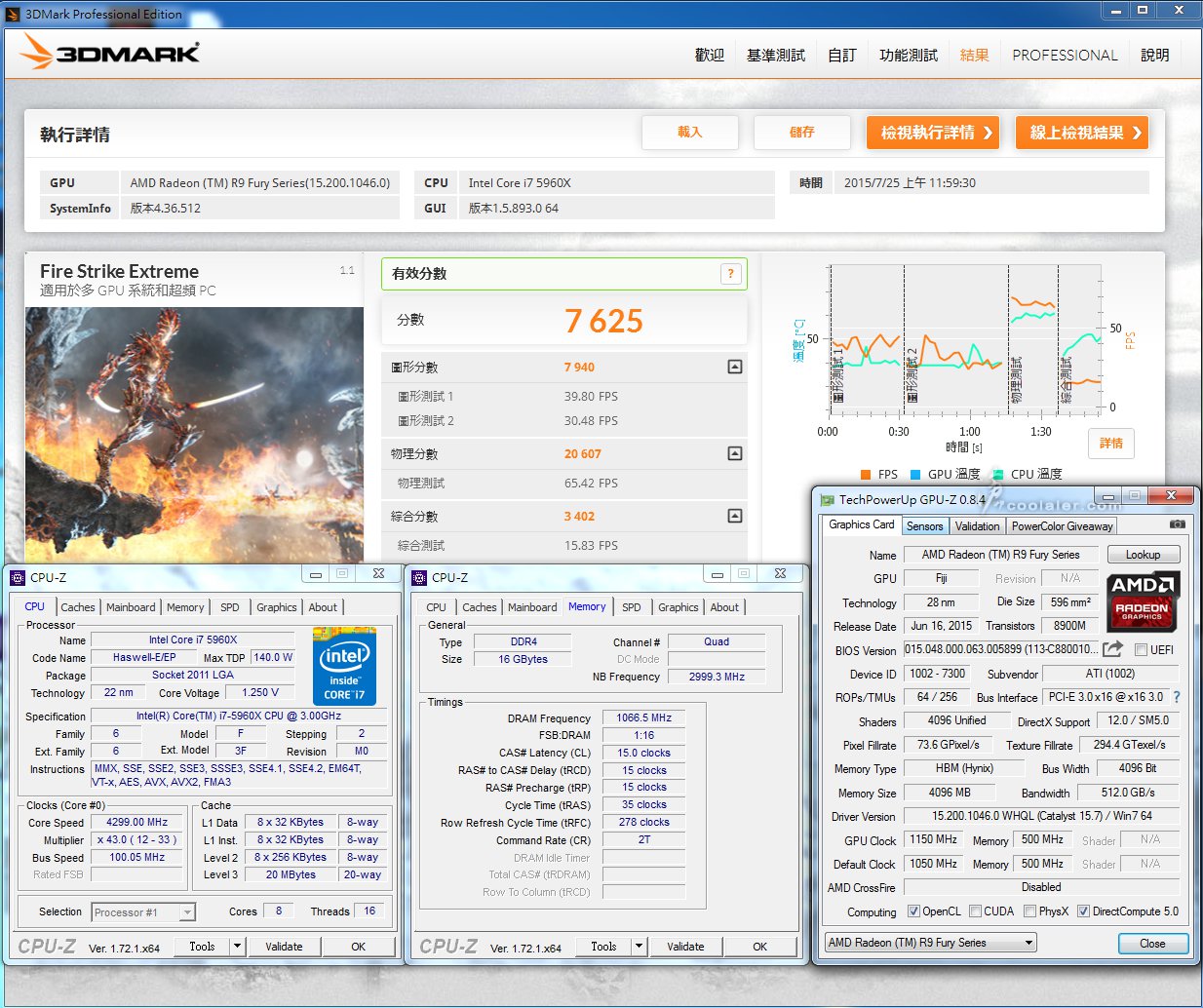Collapse the graphics score section
Viewport: 1203px width, 1008px height.
pyautogui.click(x=735, y=367)
